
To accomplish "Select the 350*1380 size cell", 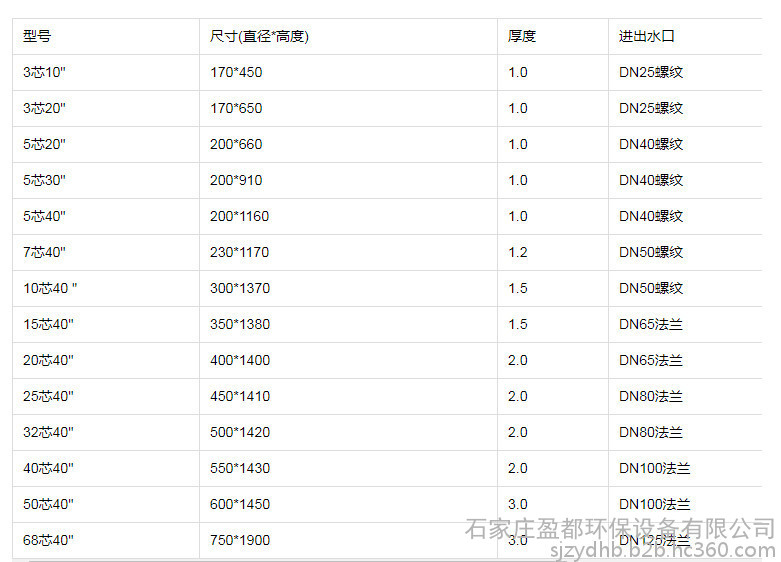I will click(240, 324).
